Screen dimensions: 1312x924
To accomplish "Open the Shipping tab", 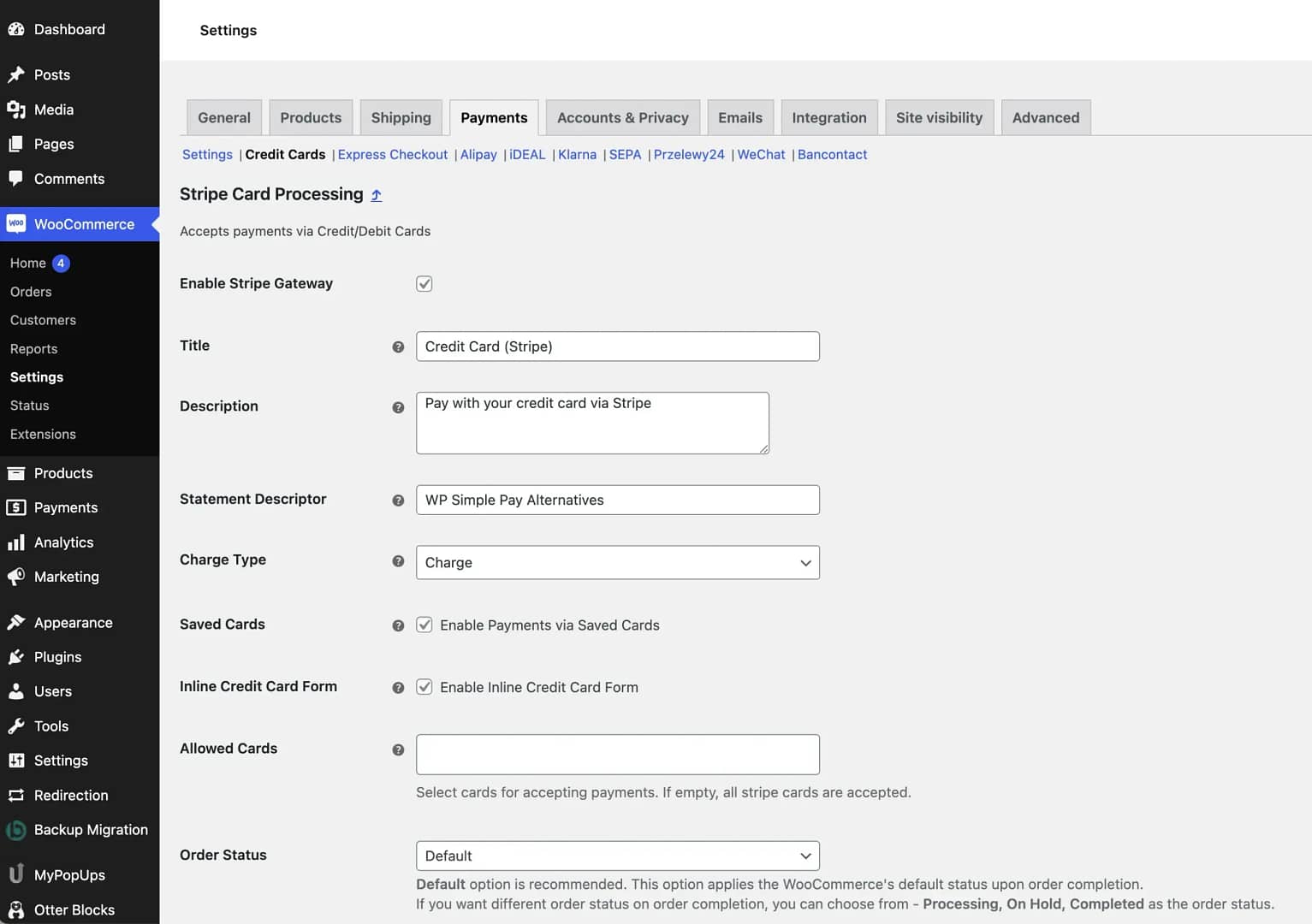I will point(401,117).
